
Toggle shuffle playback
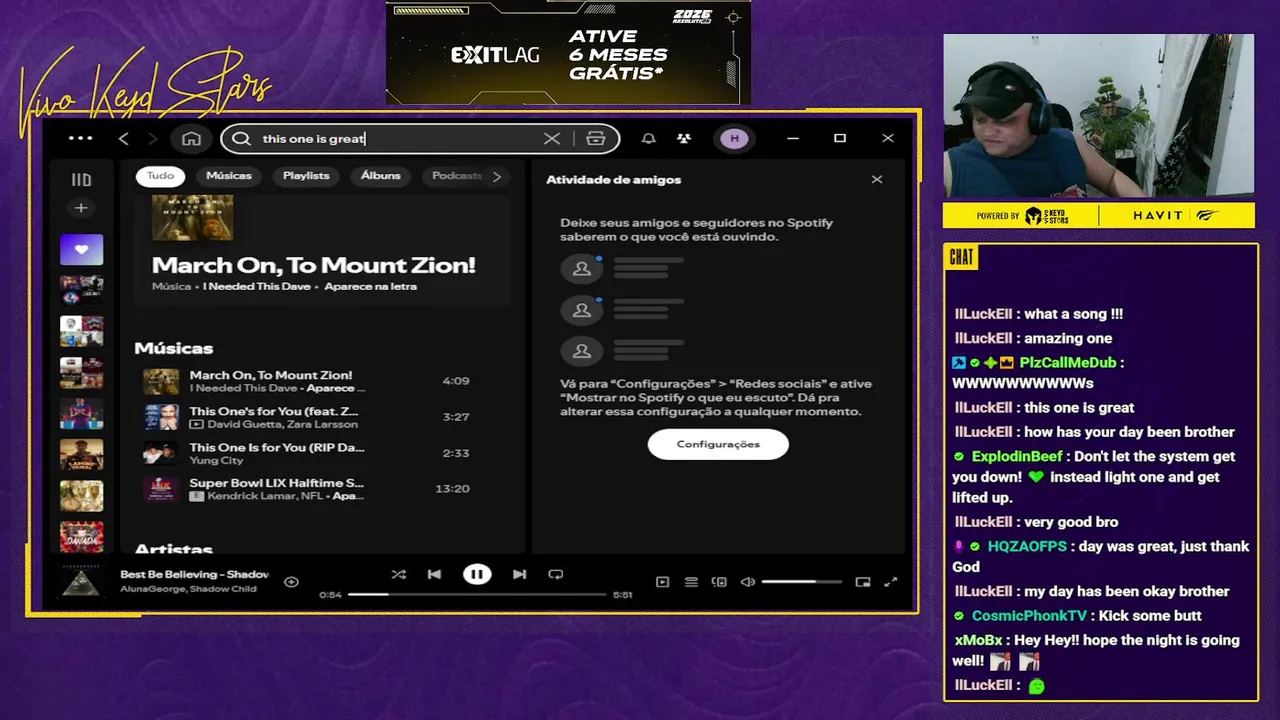(x=398, y=574)
